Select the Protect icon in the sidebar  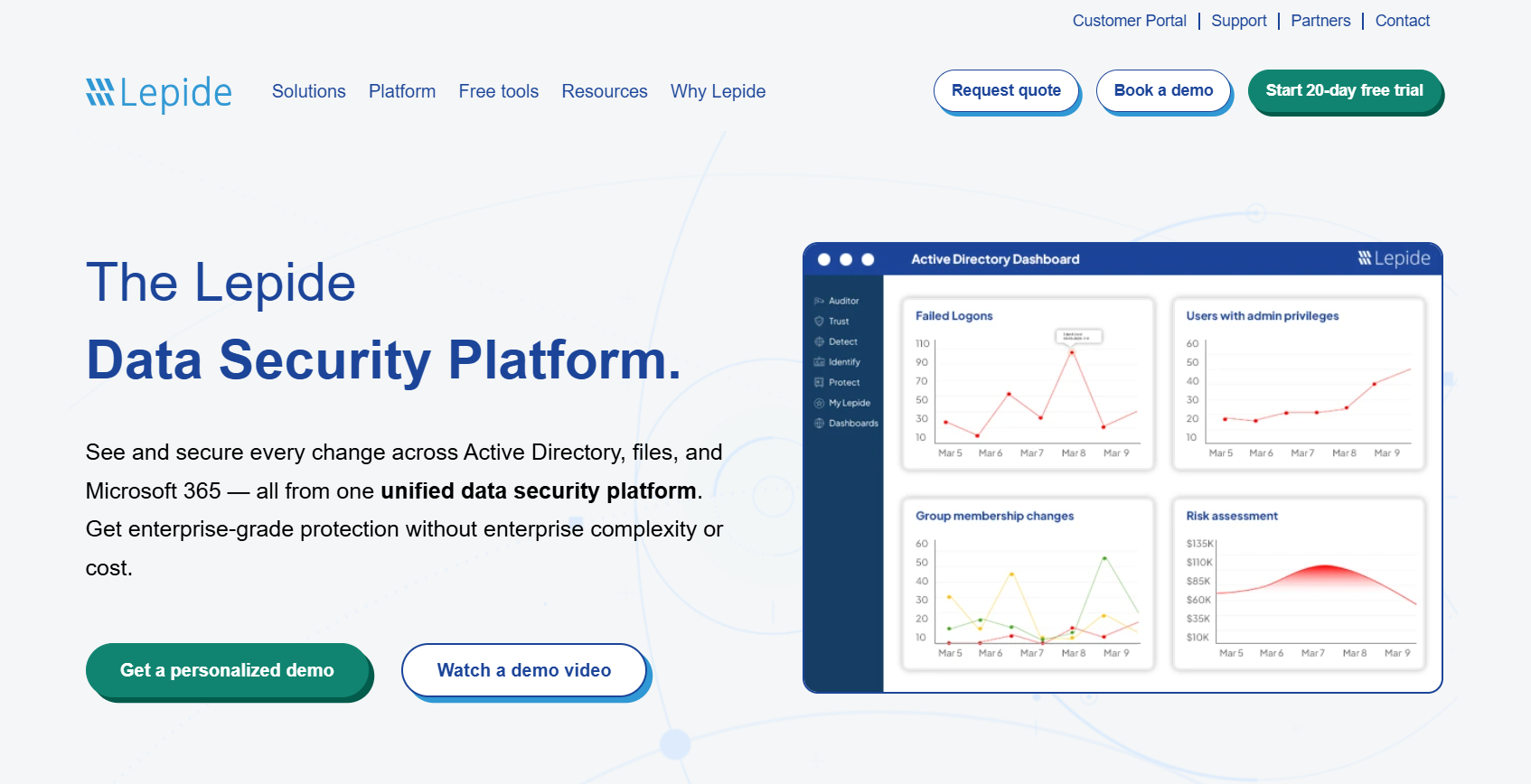(819, 382)
